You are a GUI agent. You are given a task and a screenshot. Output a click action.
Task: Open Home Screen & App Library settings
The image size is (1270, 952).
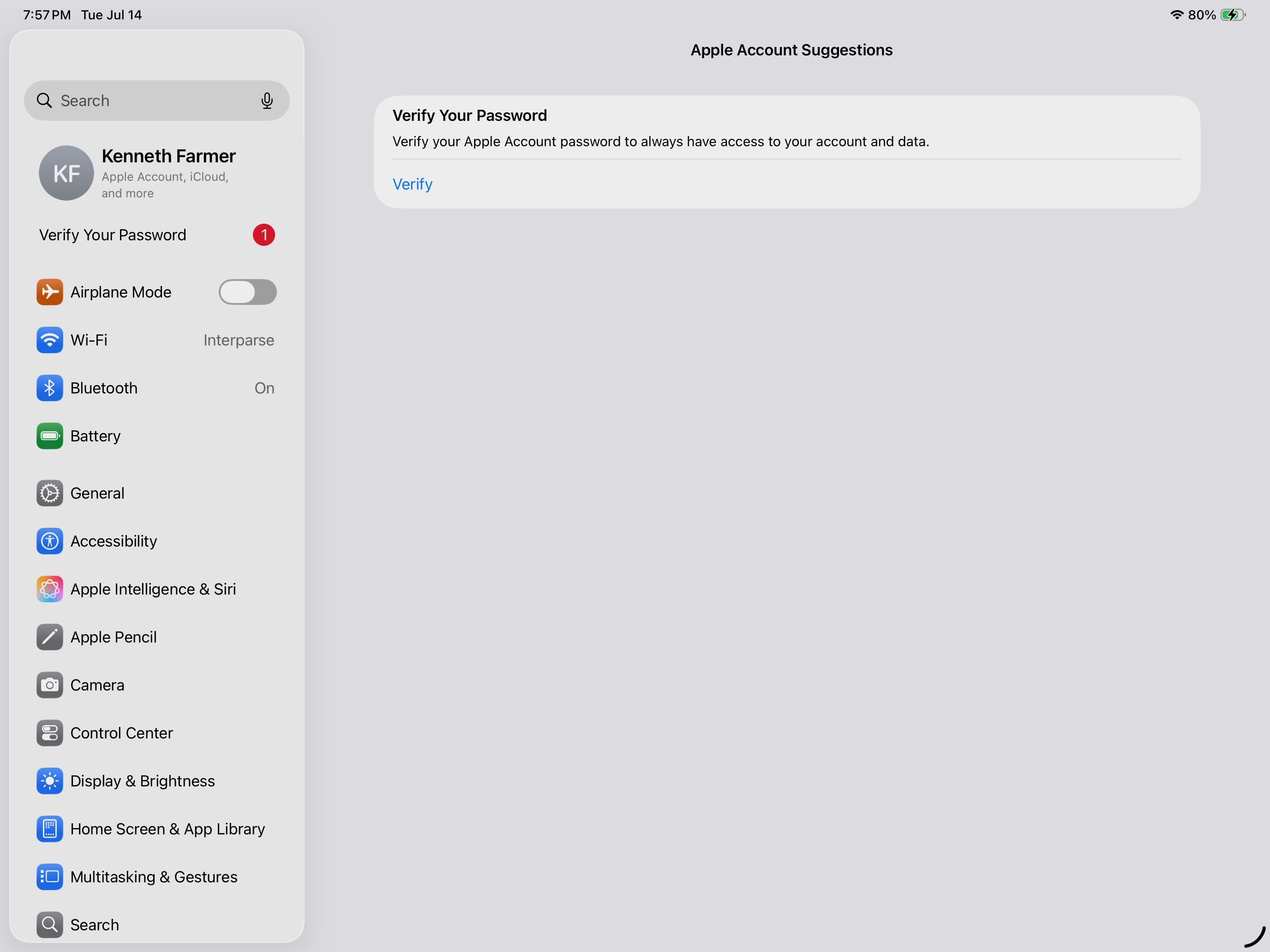pos(156,829)
